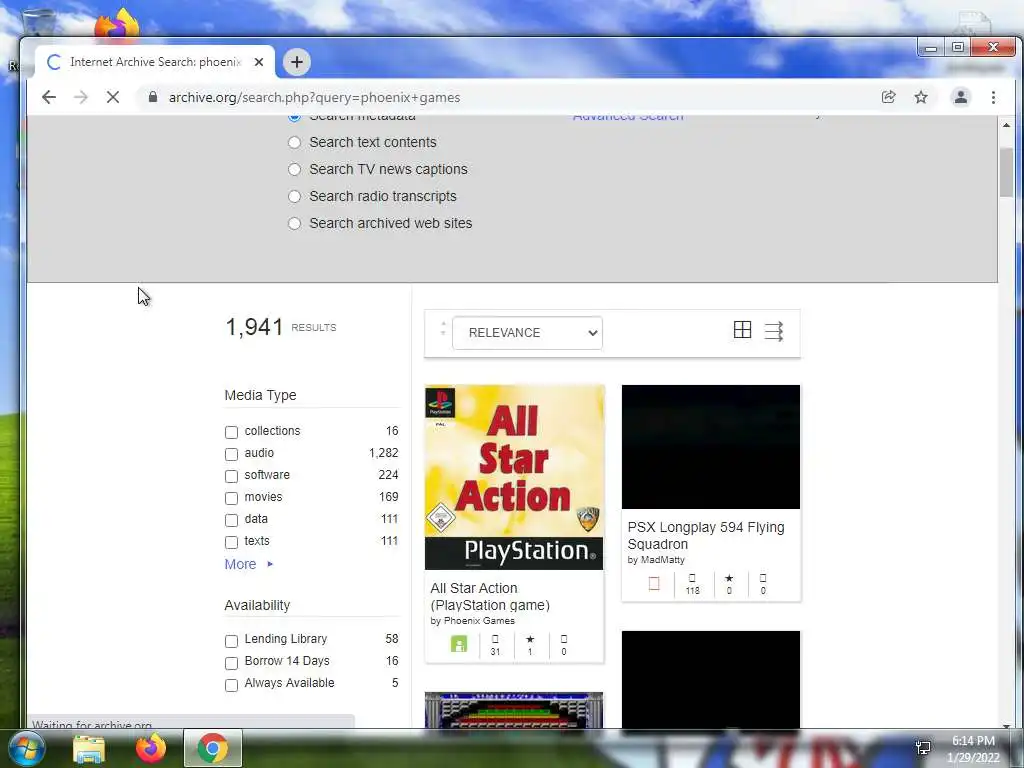
Task: Check the data media type filter
Action: click(x=231, y=520)
